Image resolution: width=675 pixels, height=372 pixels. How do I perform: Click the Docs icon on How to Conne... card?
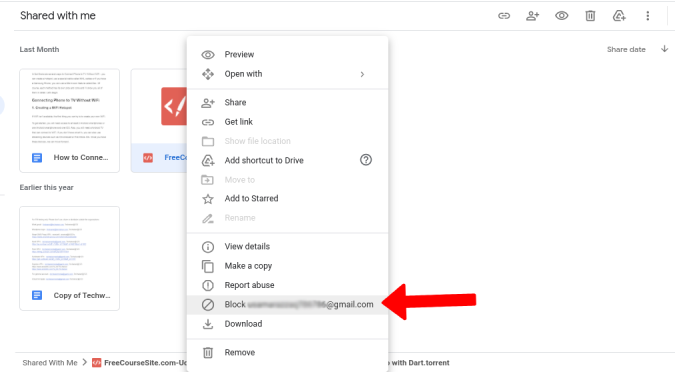pos(37,158)
